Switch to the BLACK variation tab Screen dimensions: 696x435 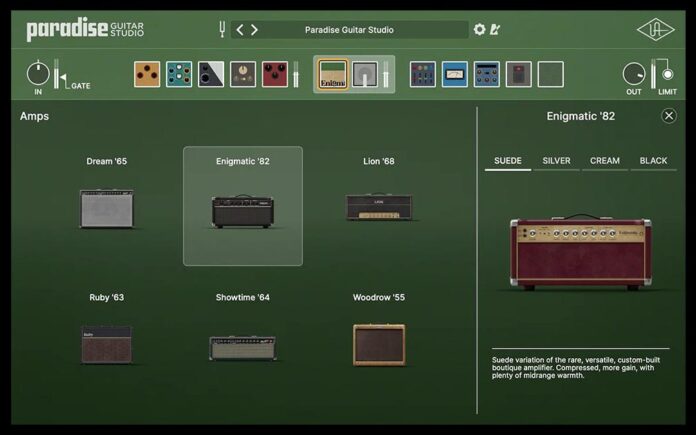[x=653, y=161]
